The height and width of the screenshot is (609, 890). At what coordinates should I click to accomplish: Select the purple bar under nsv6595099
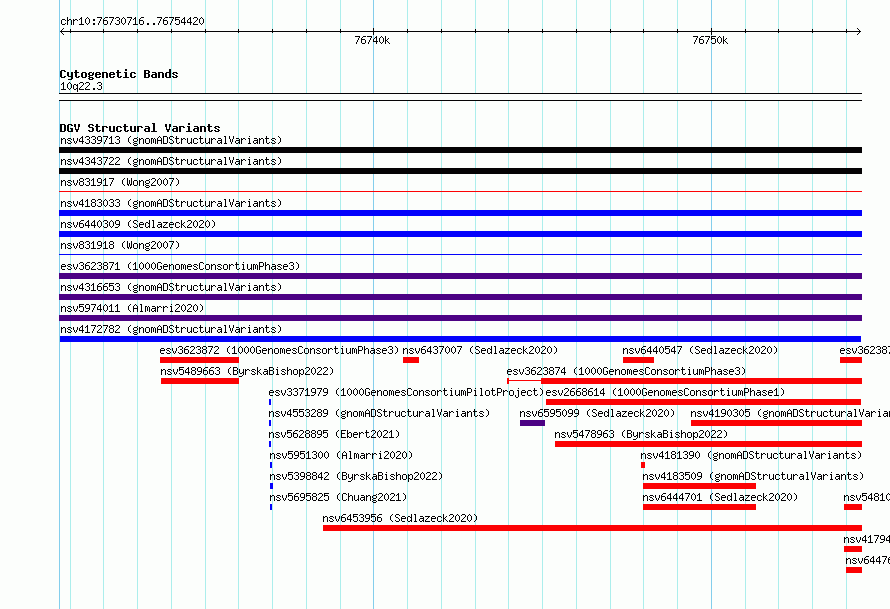(532, 423)
